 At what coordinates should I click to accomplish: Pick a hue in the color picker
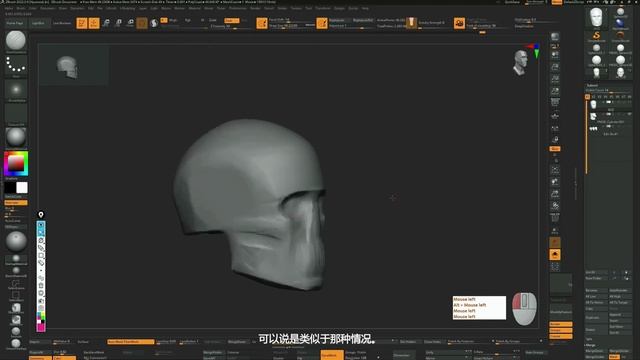tap(16, 164)
